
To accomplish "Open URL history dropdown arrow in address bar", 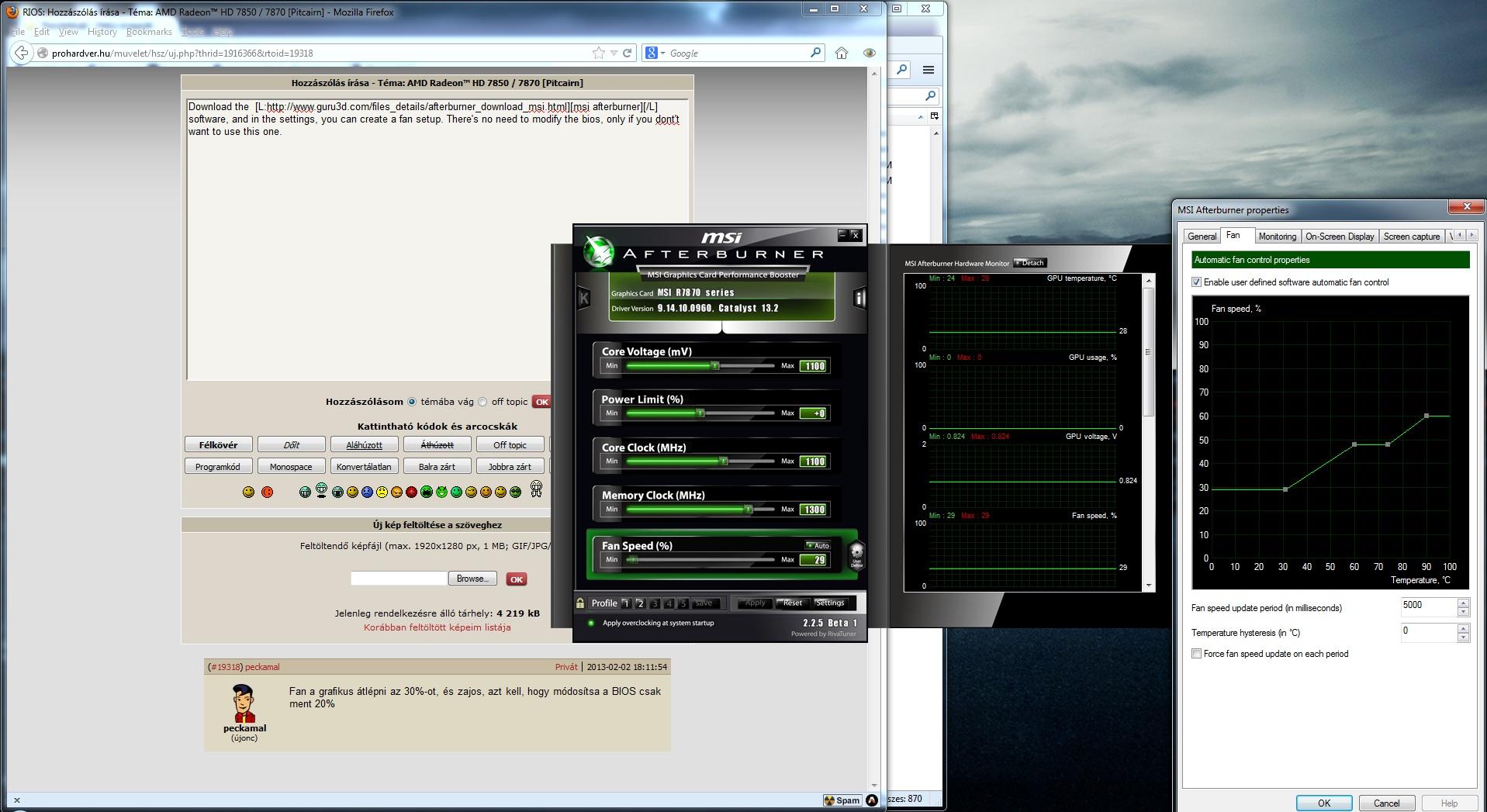I will click(614, 53).
